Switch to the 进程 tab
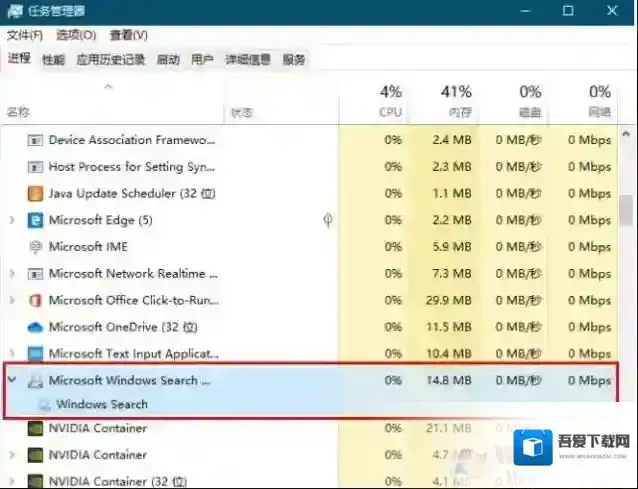 (19, 59)
